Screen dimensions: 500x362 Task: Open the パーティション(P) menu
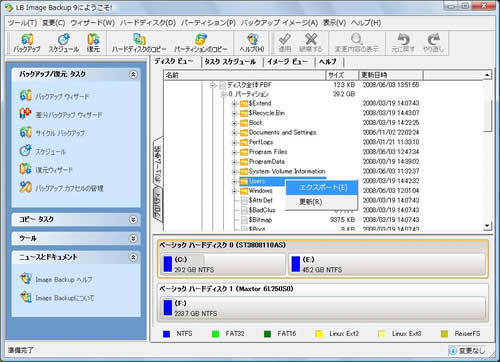[x=208, y=23]
